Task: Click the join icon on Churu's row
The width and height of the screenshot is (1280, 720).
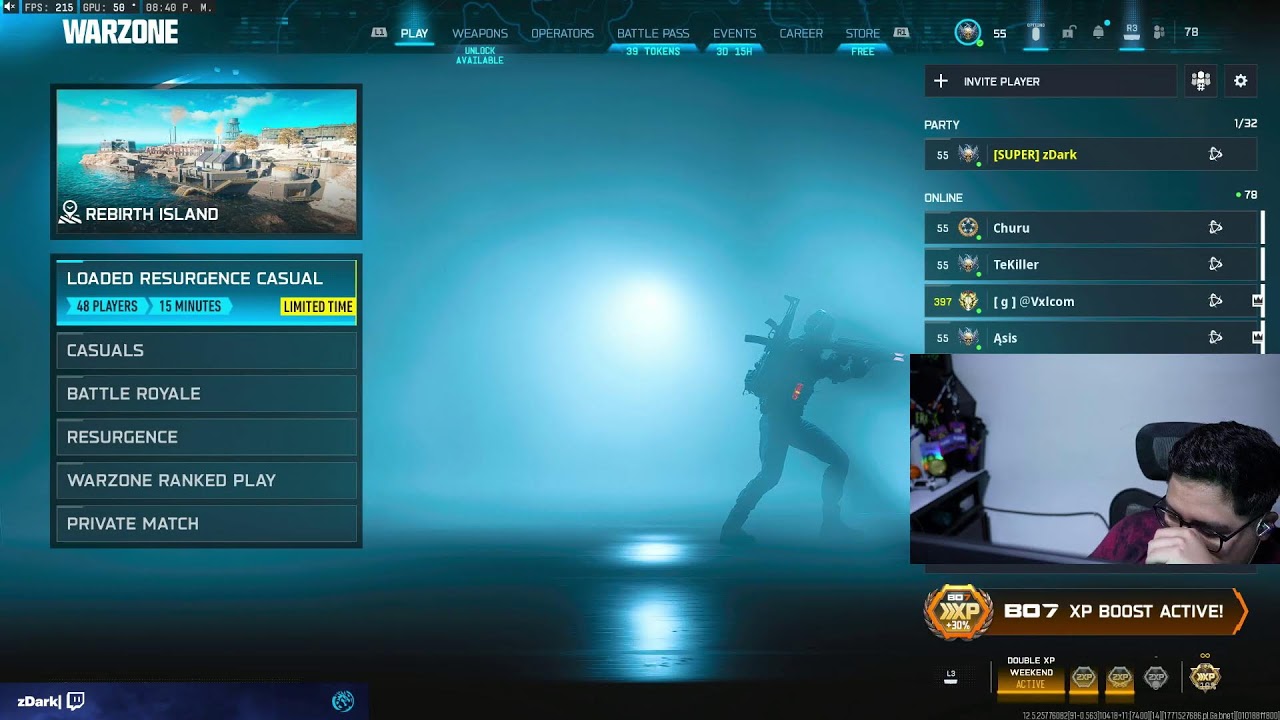Action: click(1216, 228)
